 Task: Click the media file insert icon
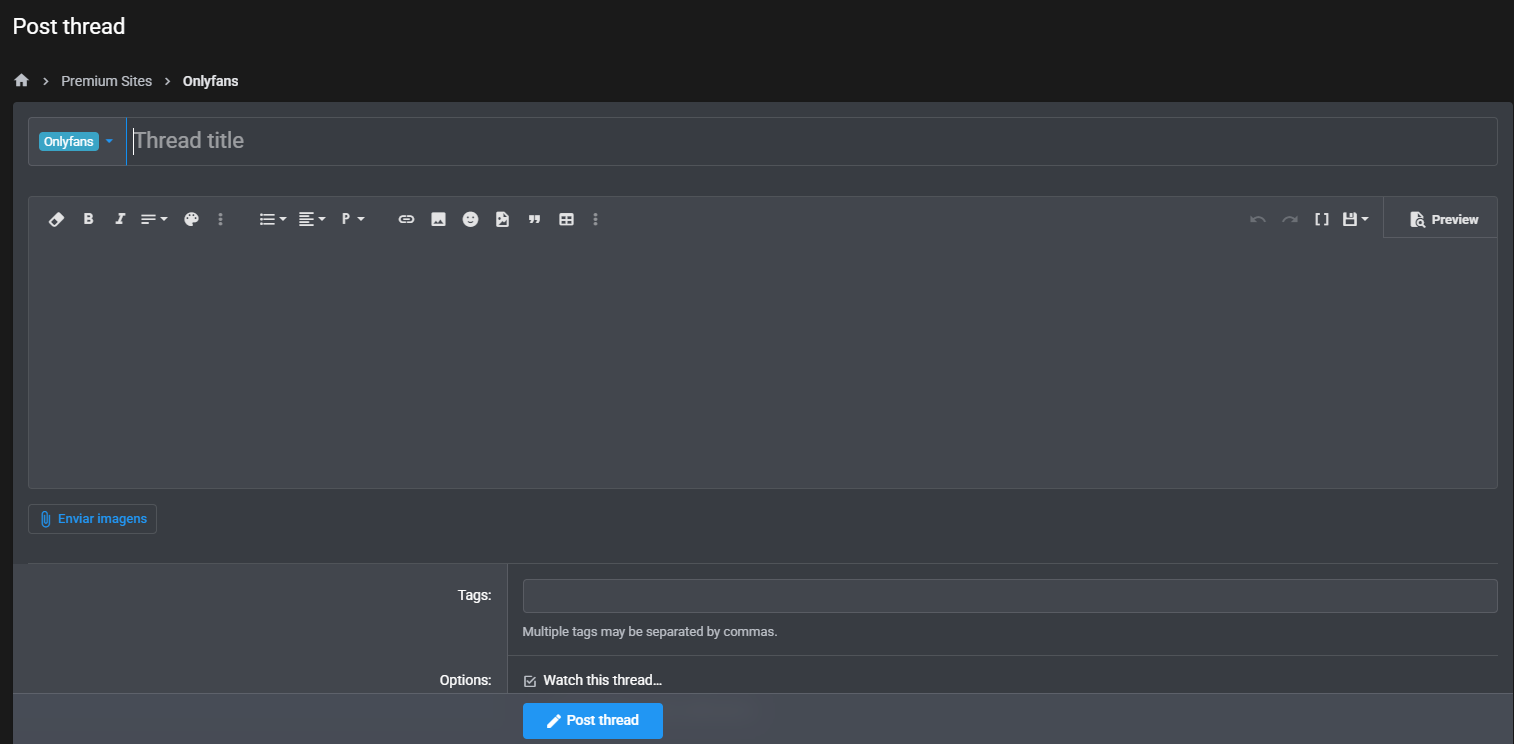[502, 219]
